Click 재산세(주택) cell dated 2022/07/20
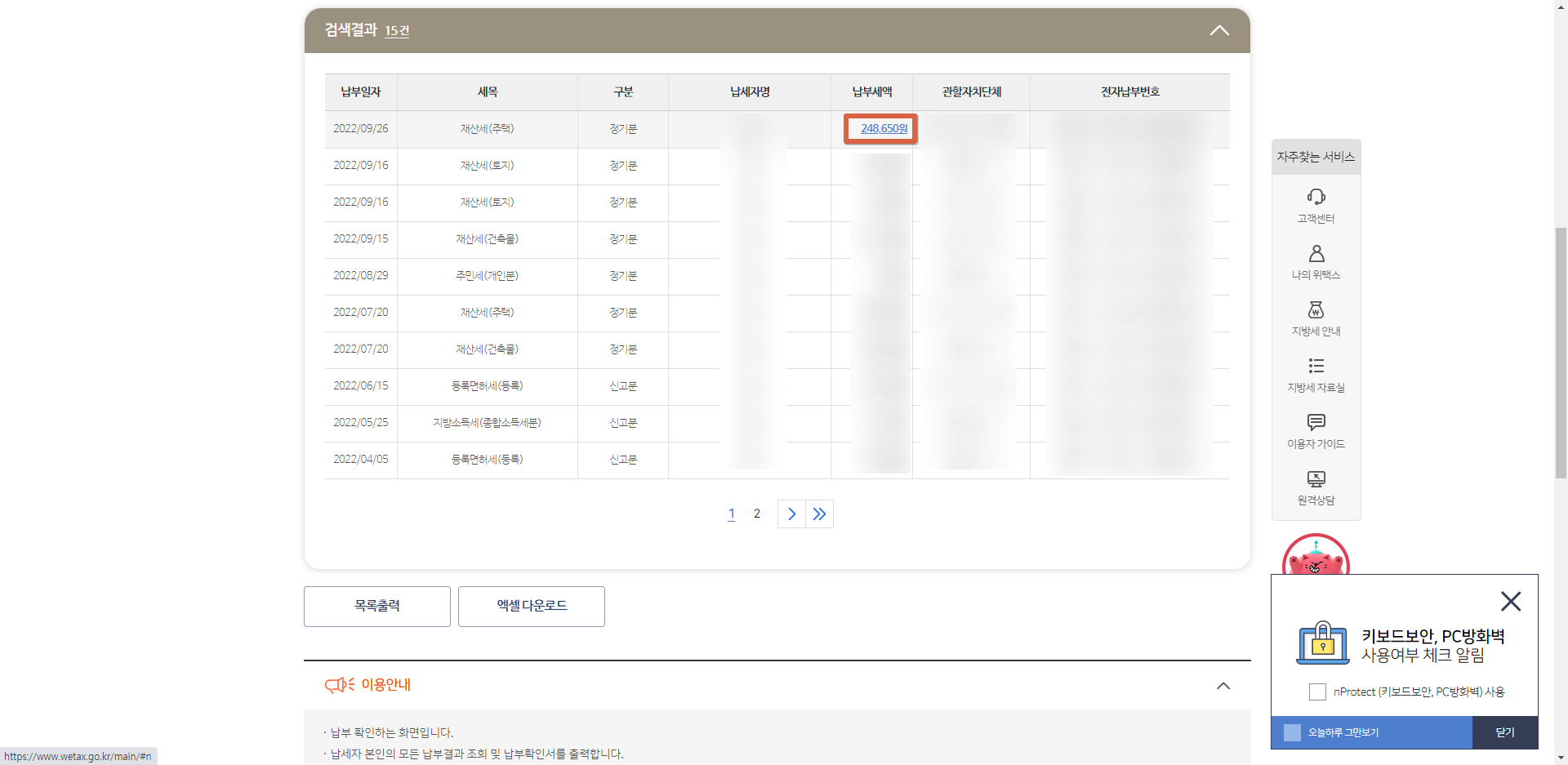The height and width of the screenshot is (765, 1568). tap(488, 313)
